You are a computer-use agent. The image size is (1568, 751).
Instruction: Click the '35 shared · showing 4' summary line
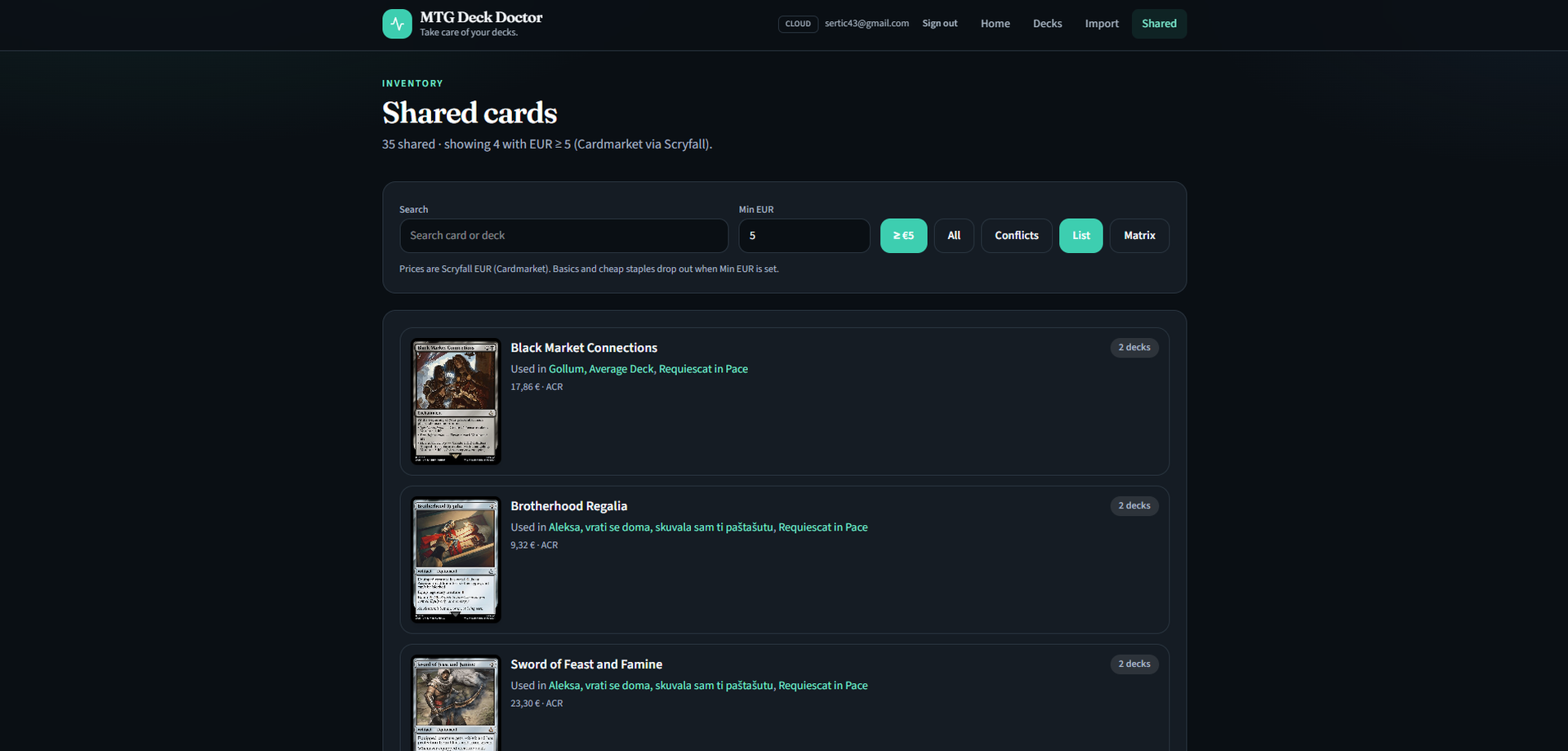547,144
